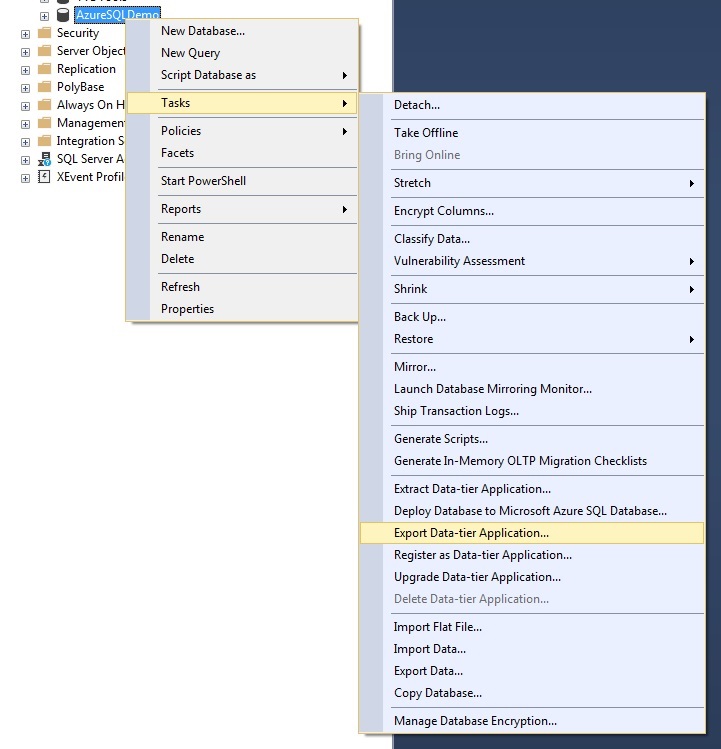Expand the Replication tree node
The height and width of the screenshot is (749, 721).
25,70
